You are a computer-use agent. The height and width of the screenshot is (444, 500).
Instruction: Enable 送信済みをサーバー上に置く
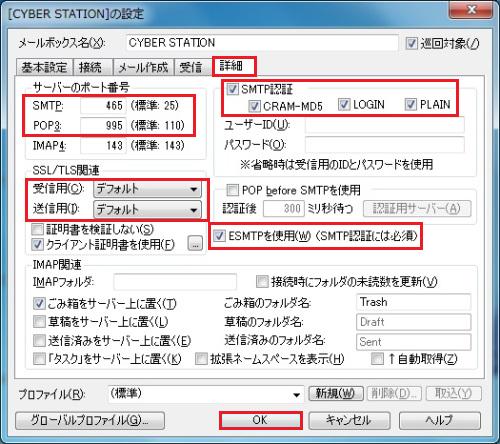click(x=39, y=341)
